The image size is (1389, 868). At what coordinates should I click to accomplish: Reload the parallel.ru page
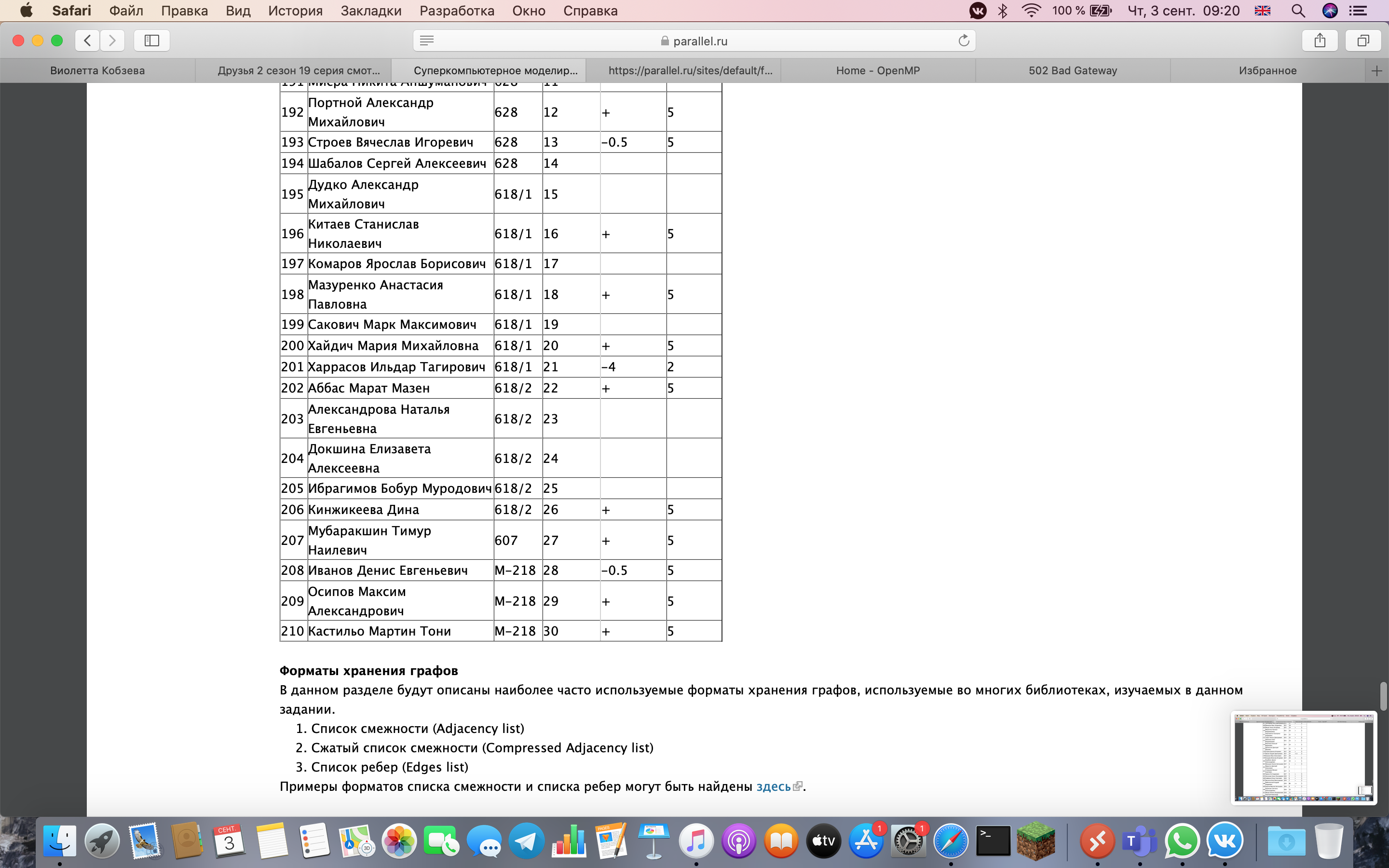click(964, 40)
